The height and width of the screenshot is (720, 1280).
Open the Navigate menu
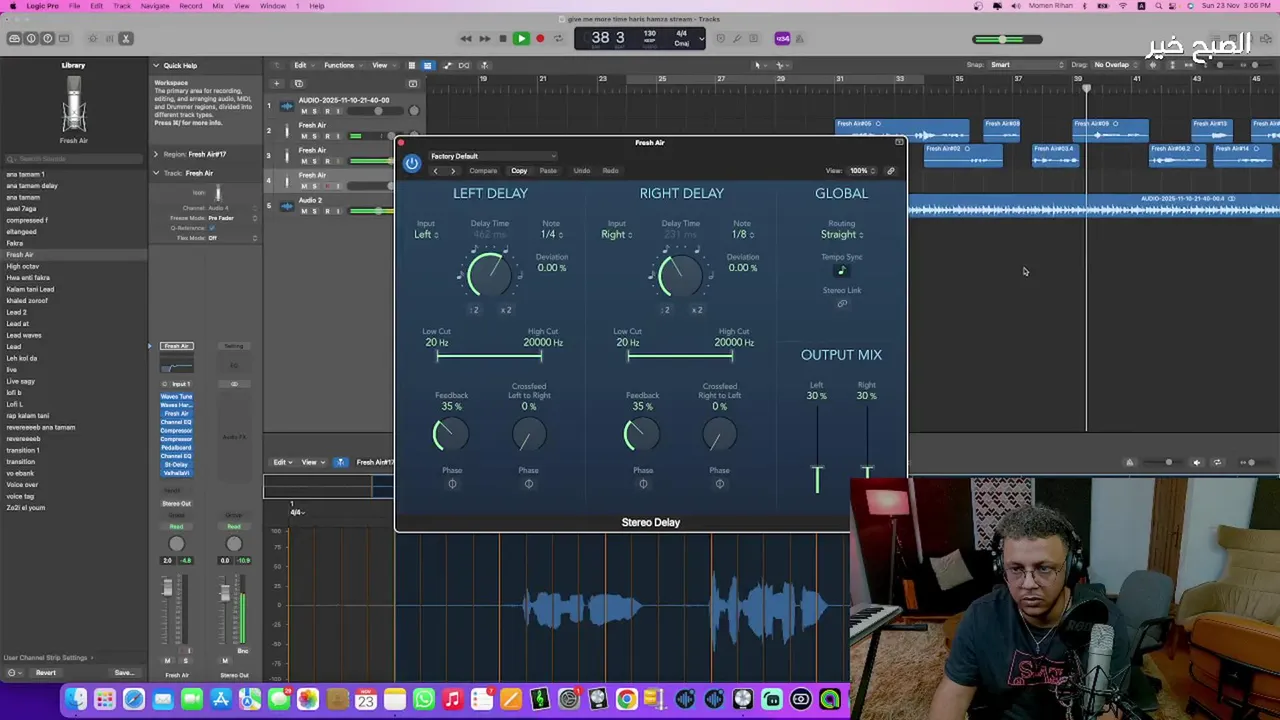pos(155,6)
